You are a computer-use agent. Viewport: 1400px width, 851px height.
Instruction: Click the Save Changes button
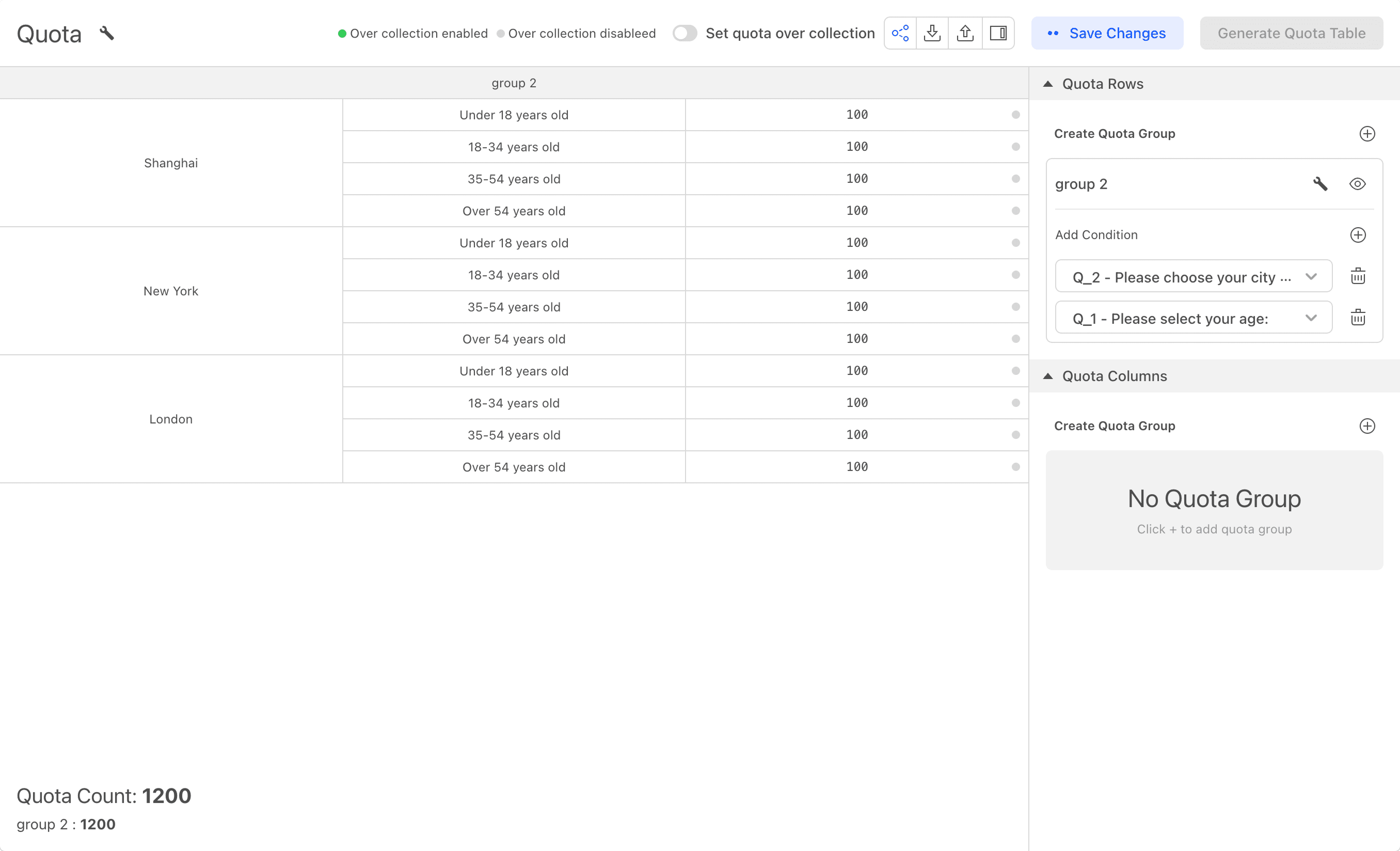point(1107,33)
